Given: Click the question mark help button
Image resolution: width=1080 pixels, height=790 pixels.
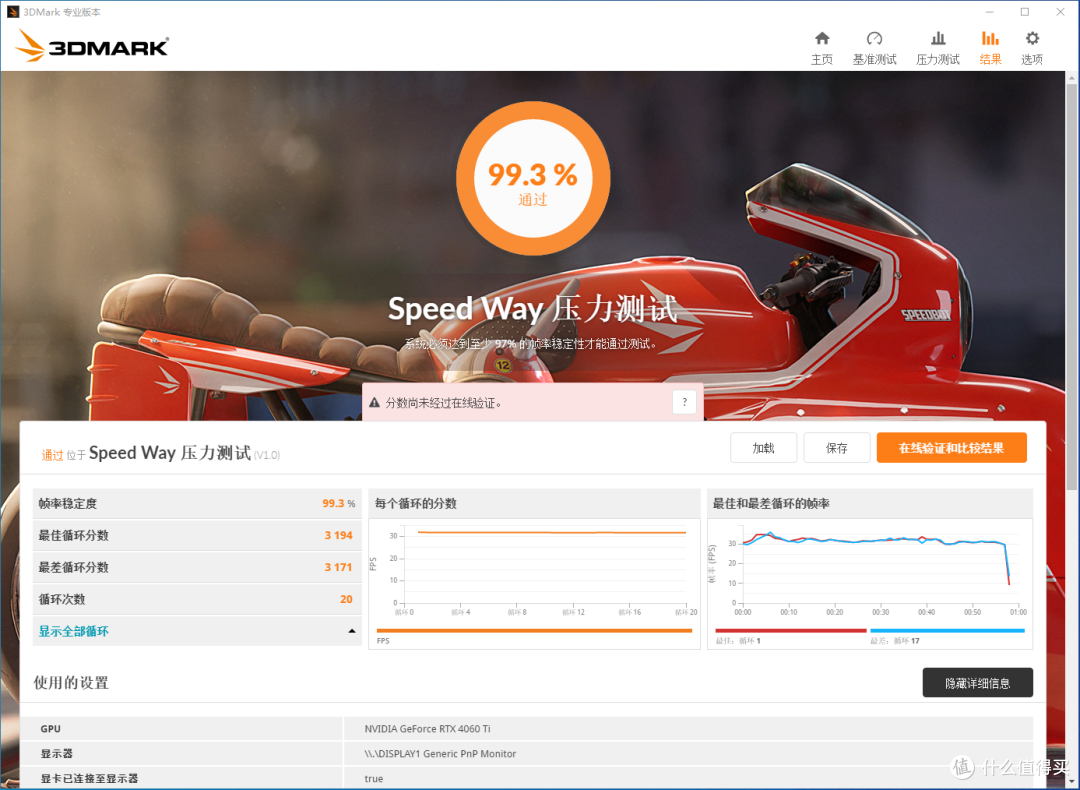Looking at the screenshot, I should click(684, 402).
